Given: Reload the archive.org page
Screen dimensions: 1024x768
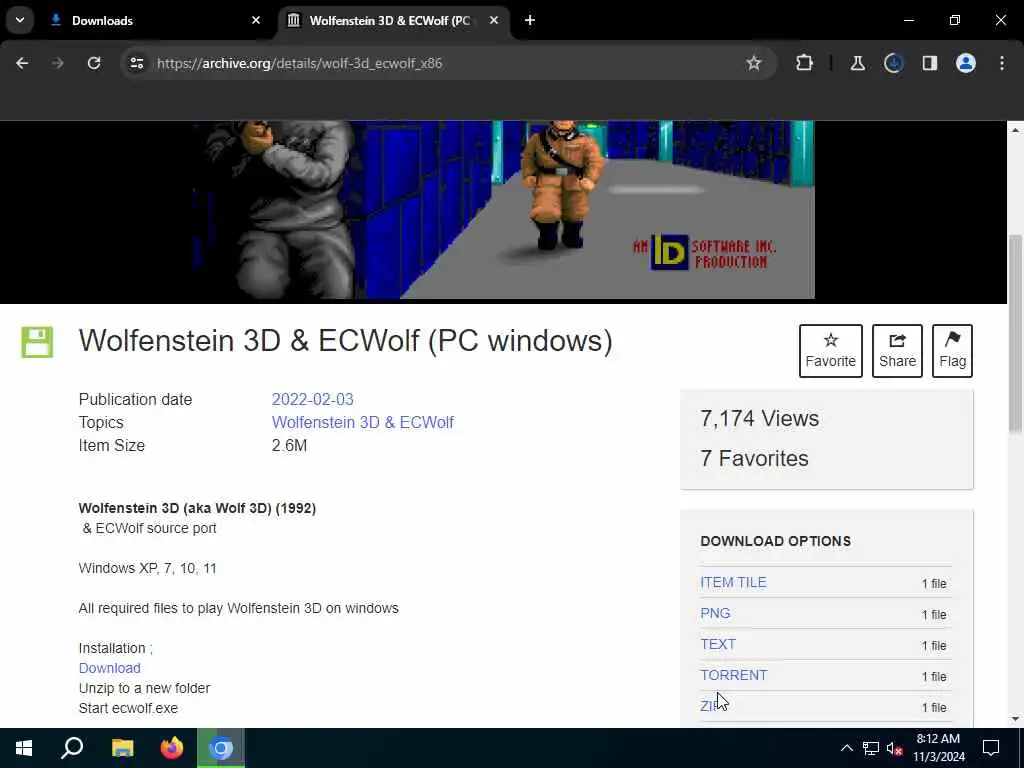Looking at the screenshot, I should (94, 63).
